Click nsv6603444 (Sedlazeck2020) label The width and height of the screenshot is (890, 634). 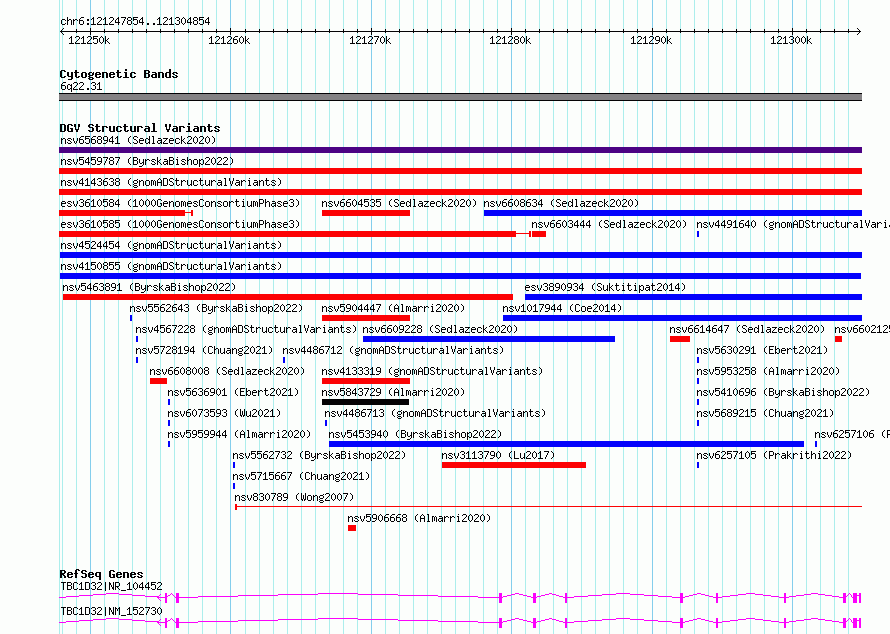(x=609, y=224)
